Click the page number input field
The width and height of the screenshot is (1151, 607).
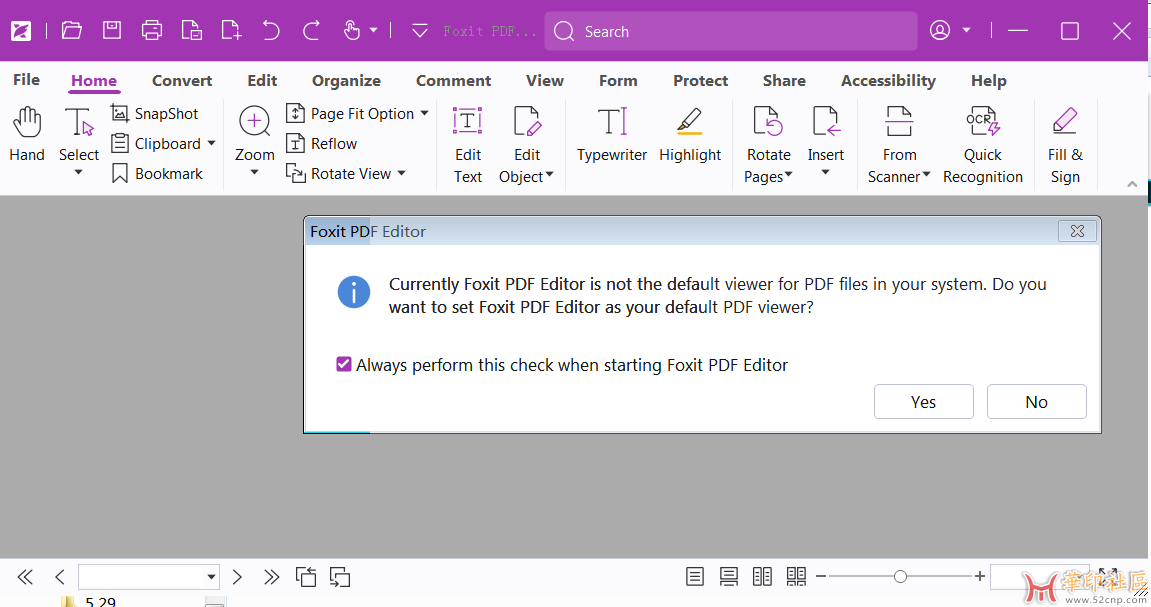coord(142,577)
